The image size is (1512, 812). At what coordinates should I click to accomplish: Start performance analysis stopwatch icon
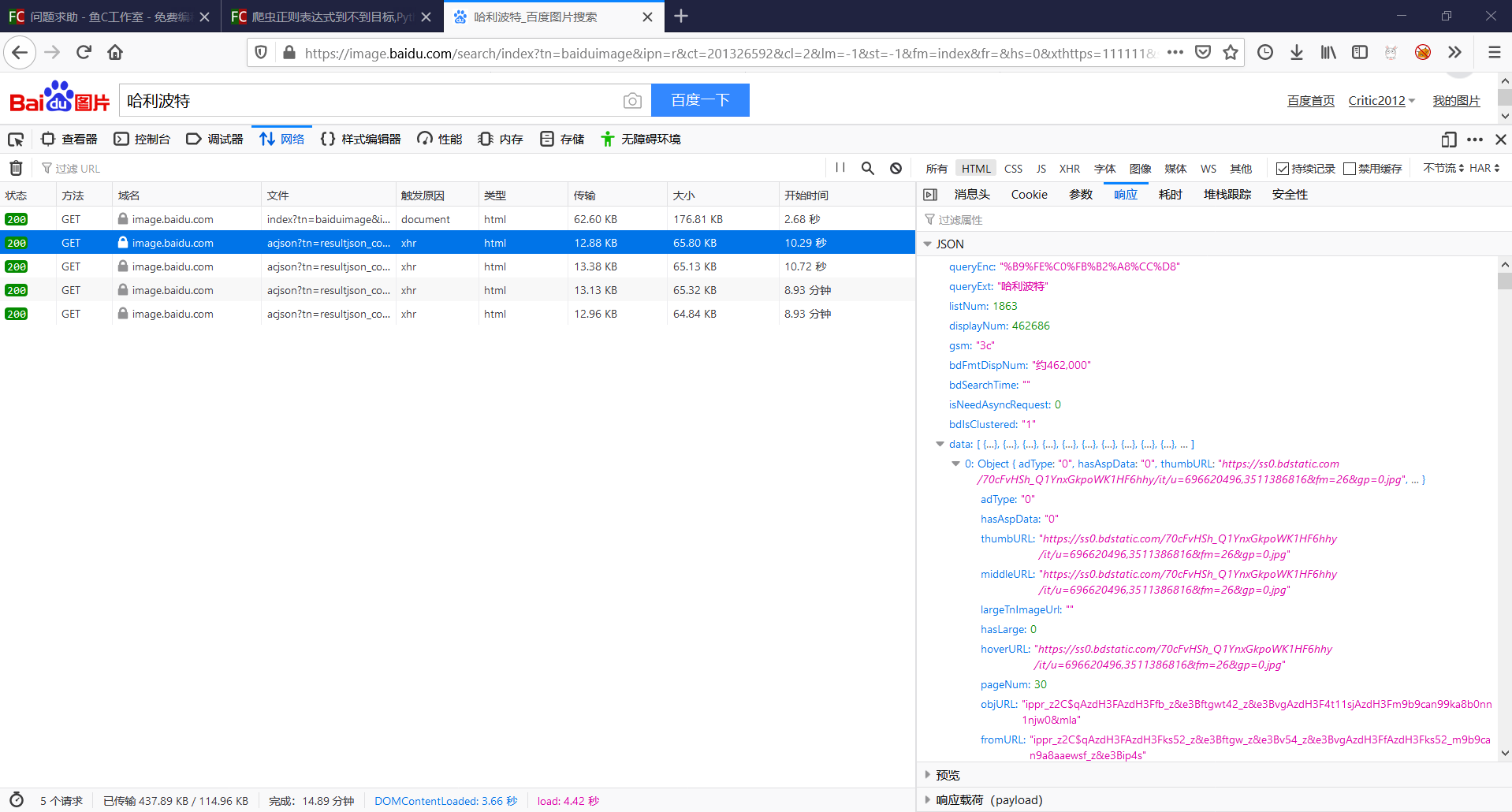click(x=17, y=800)
